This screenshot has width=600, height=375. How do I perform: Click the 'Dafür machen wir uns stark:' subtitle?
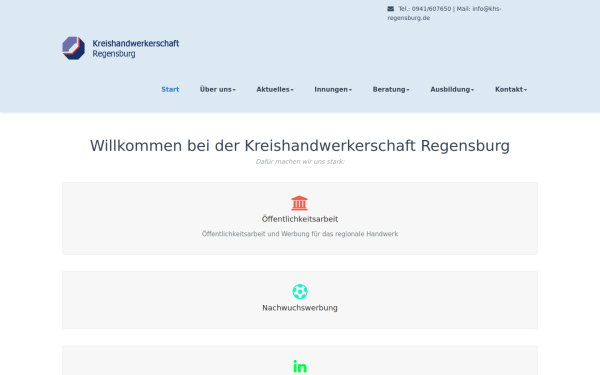(x=300, y=161)
